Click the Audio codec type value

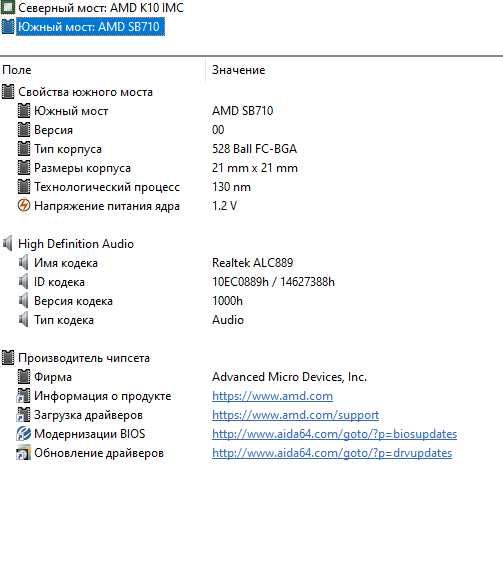click(x=228, y=320)
